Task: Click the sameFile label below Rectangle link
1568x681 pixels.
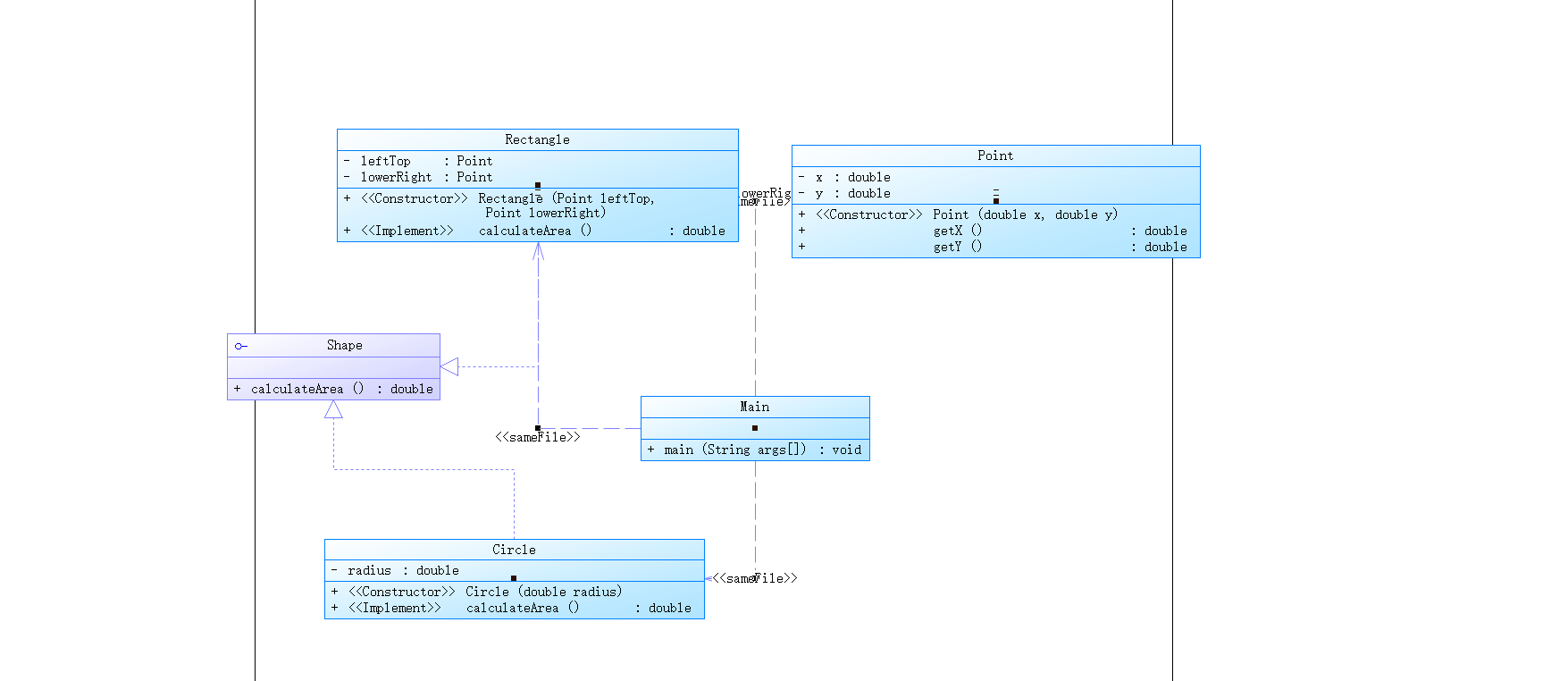Action: point(538,437)
